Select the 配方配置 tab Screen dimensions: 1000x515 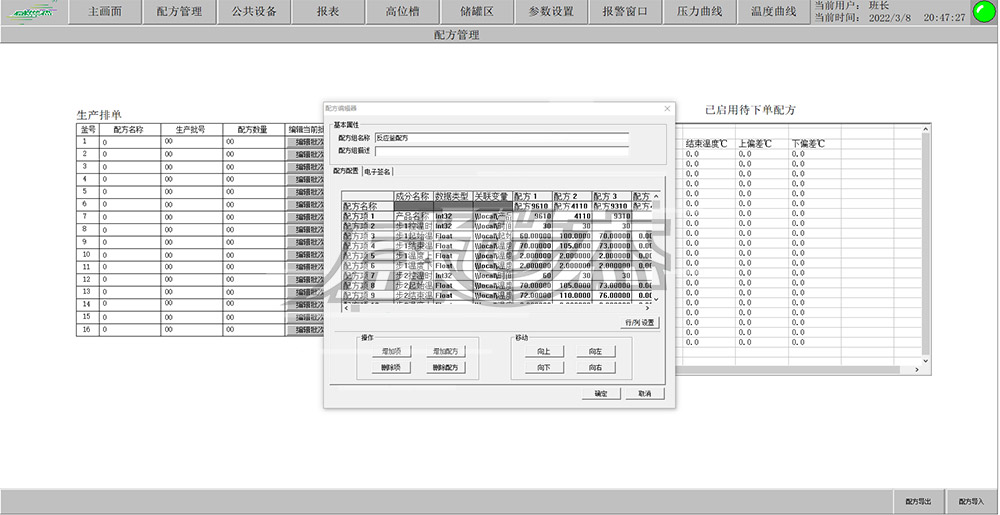[345, 171]
